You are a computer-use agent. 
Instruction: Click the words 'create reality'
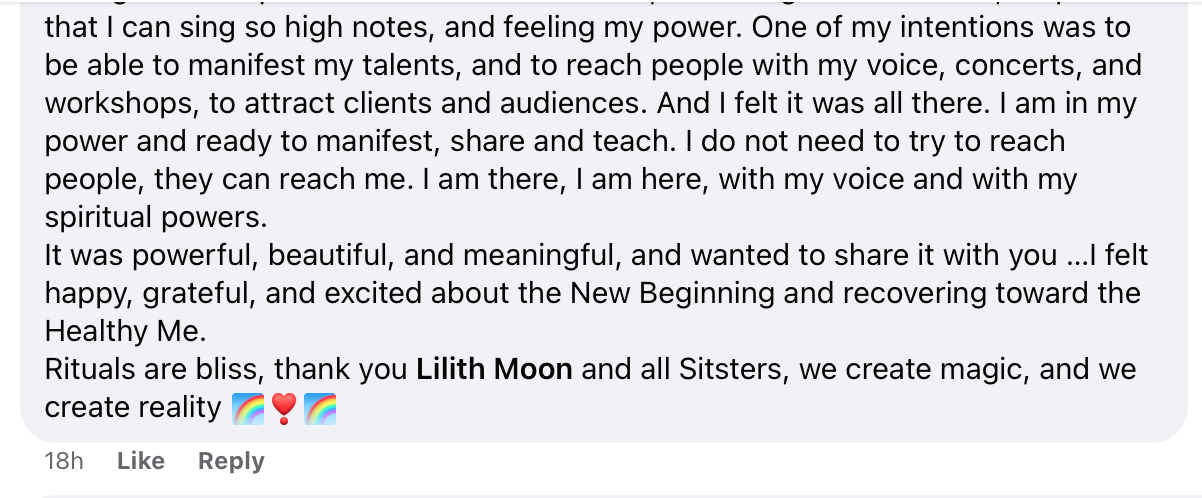pos(132,408)
